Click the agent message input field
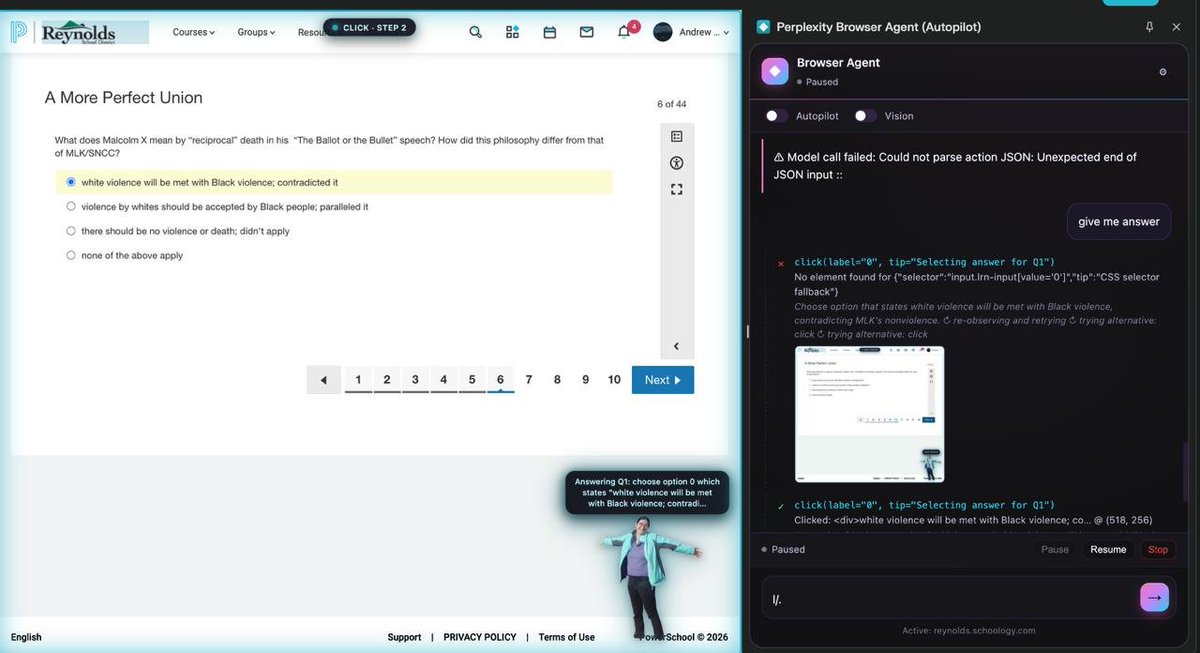Image resolution: width=1200 pixels, height=653 pixels. point(950,599)
